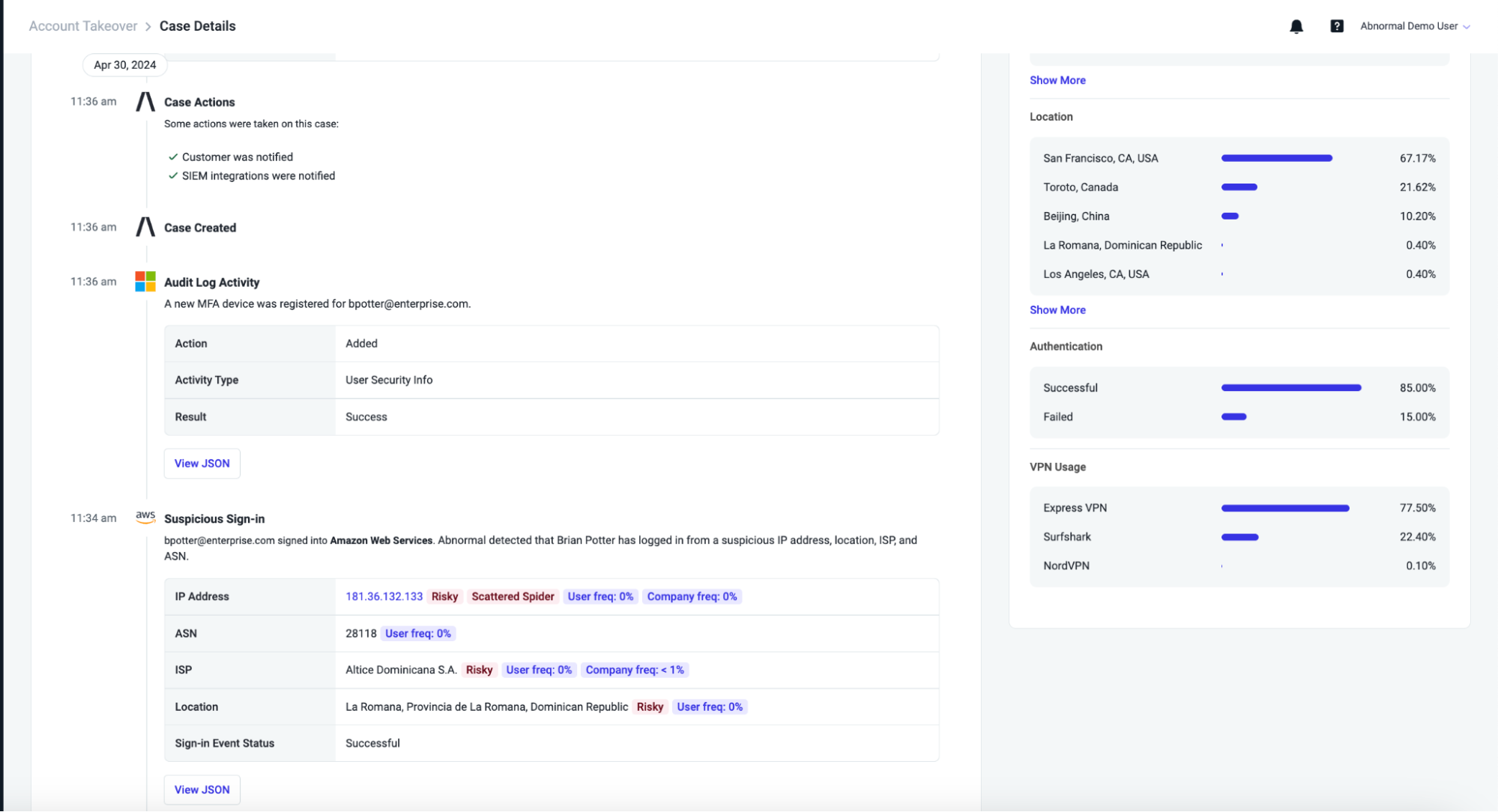1498x812 pixels.
Task: Click the checkmark beside SIEM integrations notified
Action: [x=173, y=176]
